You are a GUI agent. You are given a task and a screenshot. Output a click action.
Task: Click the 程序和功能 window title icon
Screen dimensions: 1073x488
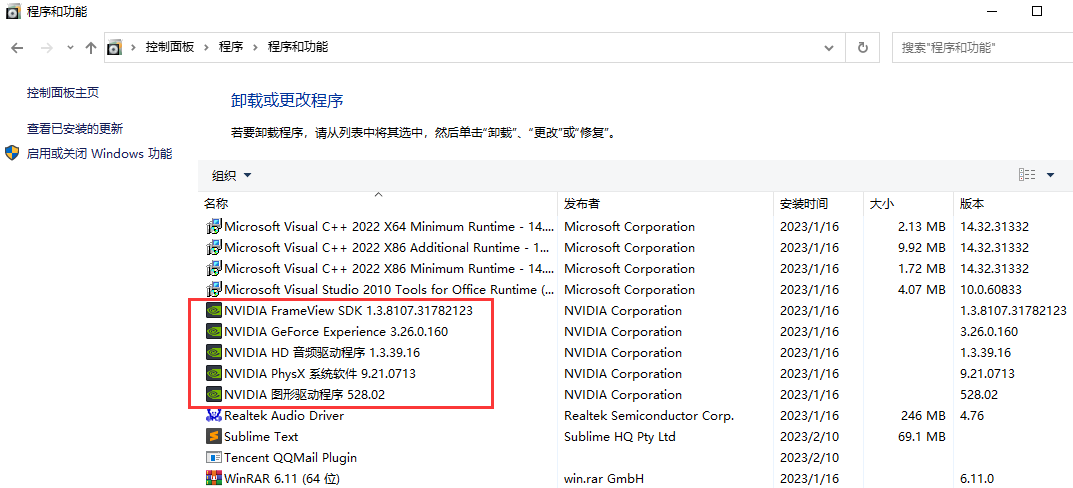pyautogui.click(x=13, y=12)
